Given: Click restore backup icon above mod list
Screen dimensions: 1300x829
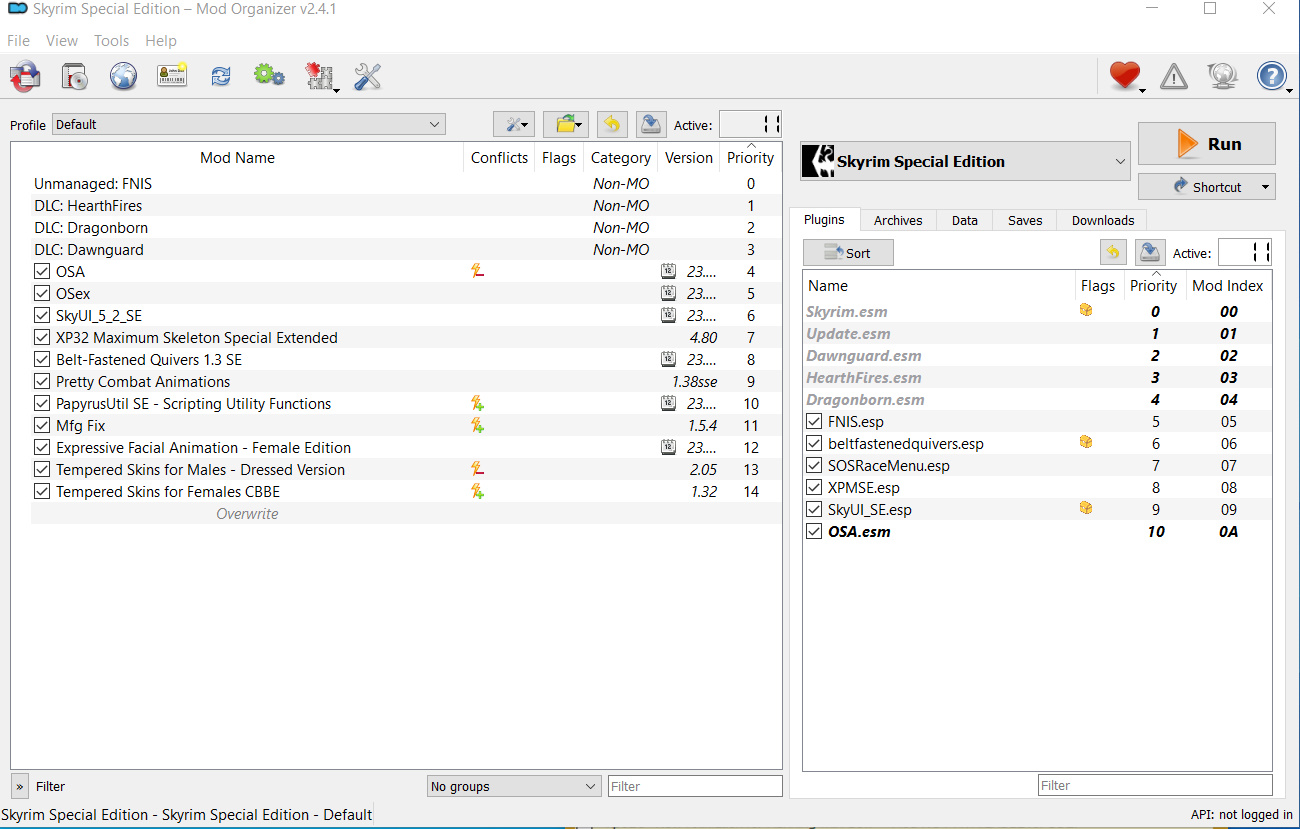Looking at the screenshot, I should pos(612,124).
